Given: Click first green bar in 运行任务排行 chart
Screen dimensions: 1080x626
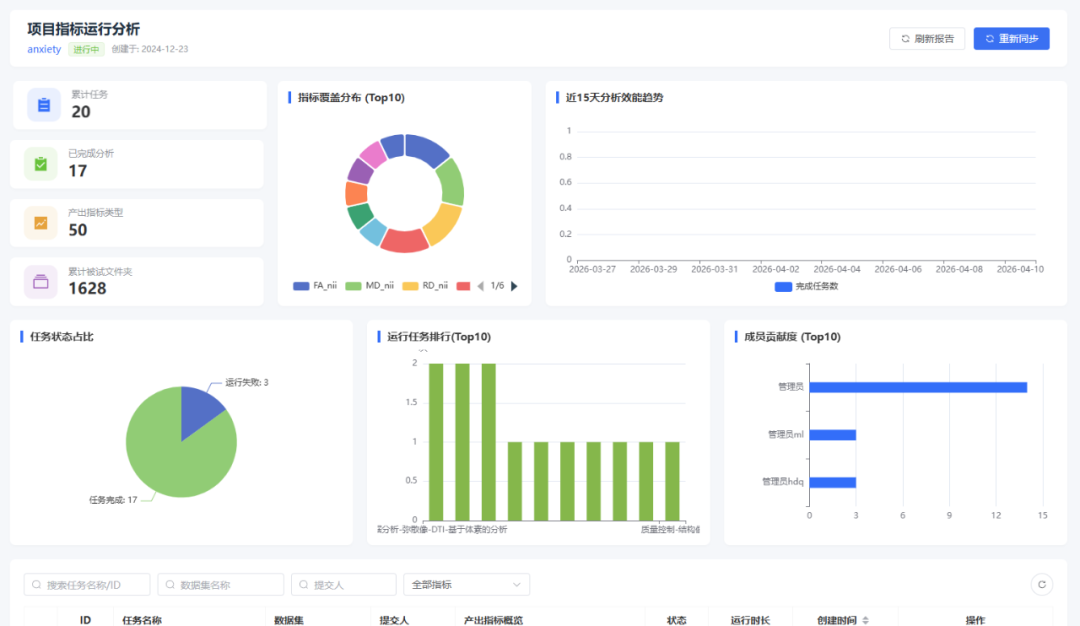Looking at the screenshot, I should (436, 442).
